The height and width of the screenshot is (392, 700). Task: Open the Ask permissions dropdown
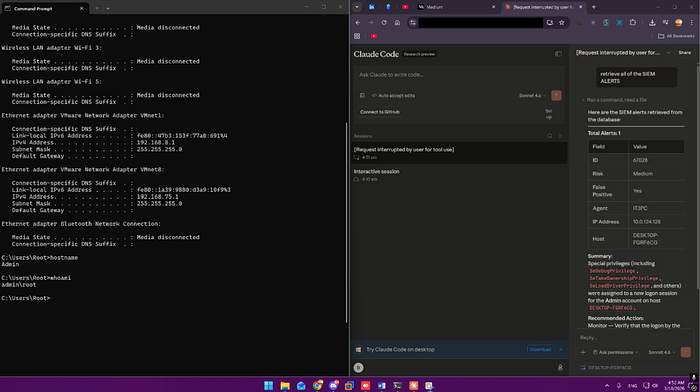pyautogui.click(x=616, y=352)
